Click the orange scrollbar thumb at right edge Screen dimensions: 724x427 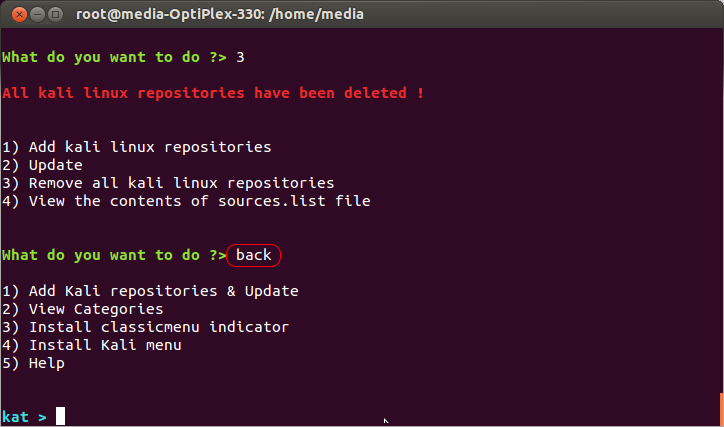[x=721, y=408]
